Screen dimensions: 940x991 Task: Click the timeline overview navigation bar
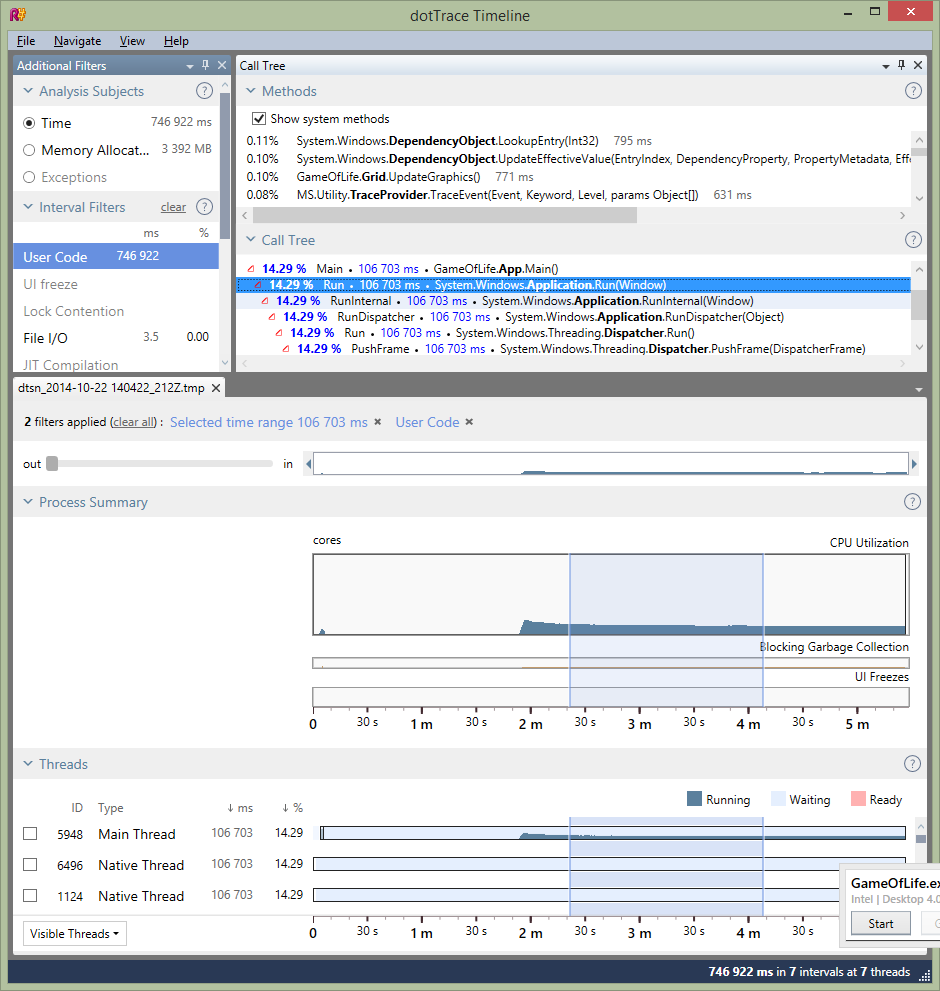tap(611, 463)
